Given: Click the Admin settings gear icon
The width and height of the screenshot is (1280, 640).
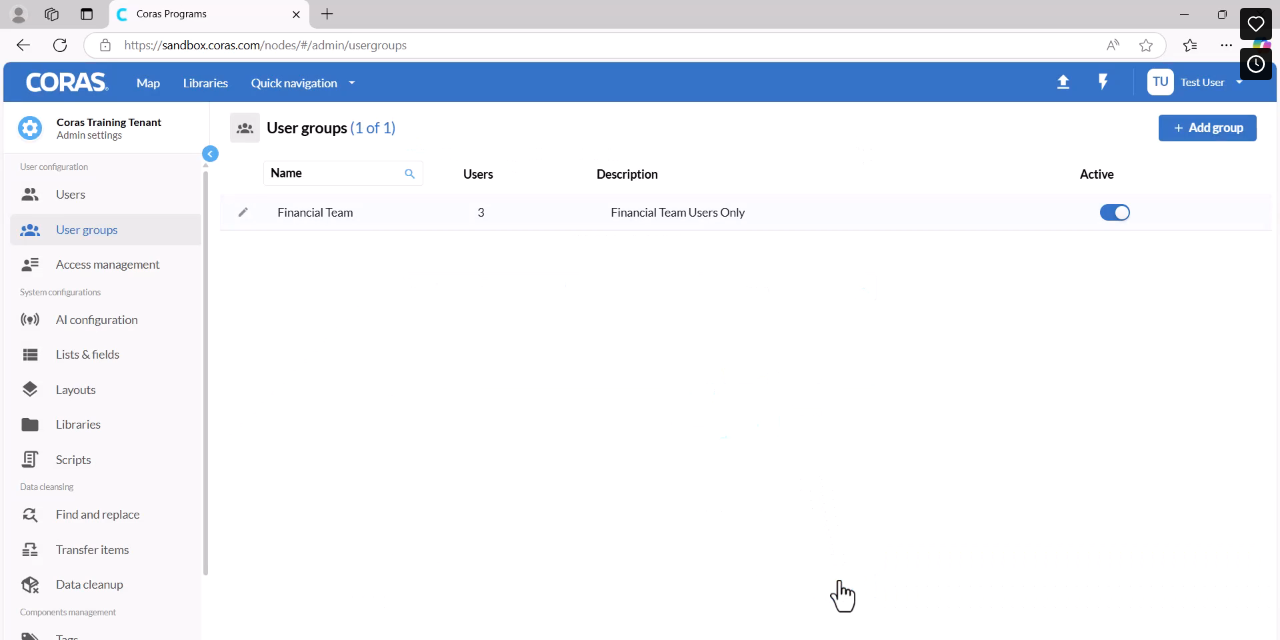Looking at the screenshot, I should point(30,128).
